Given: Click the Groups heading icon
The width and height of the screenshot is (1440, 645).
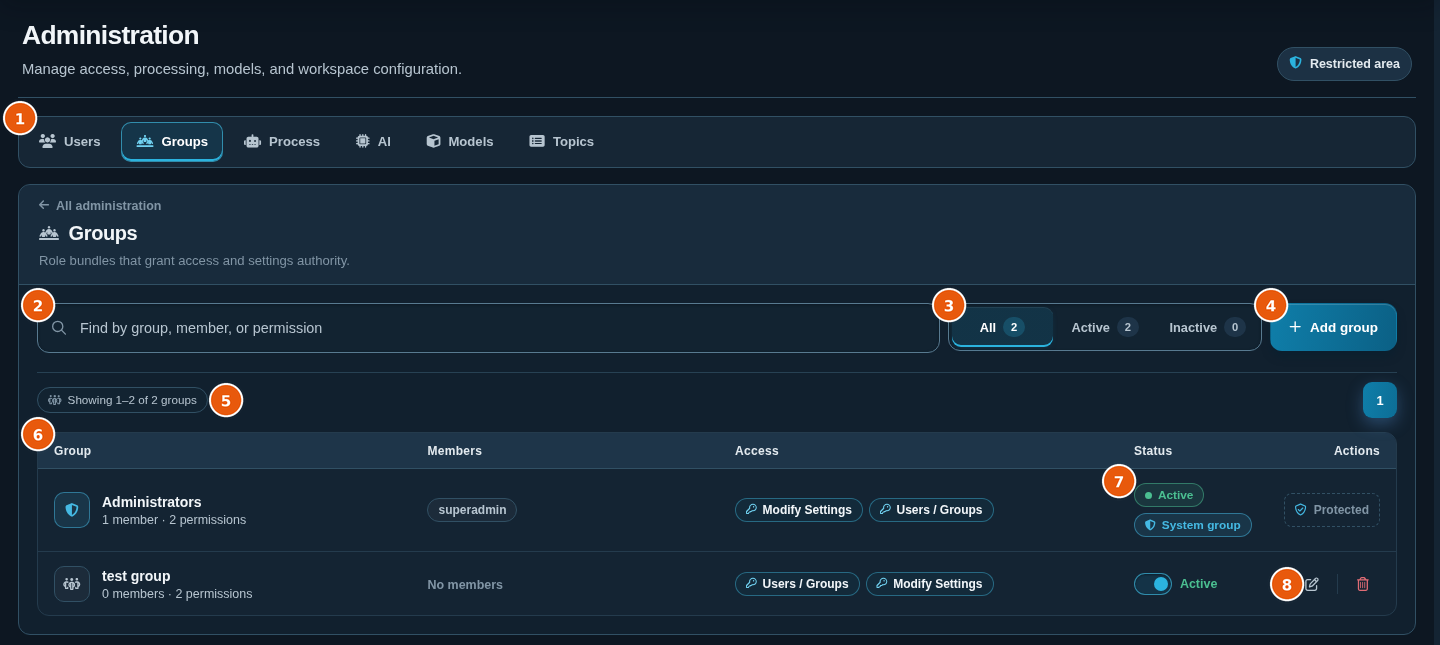Looking at the screenshot, I should point(49,233).
